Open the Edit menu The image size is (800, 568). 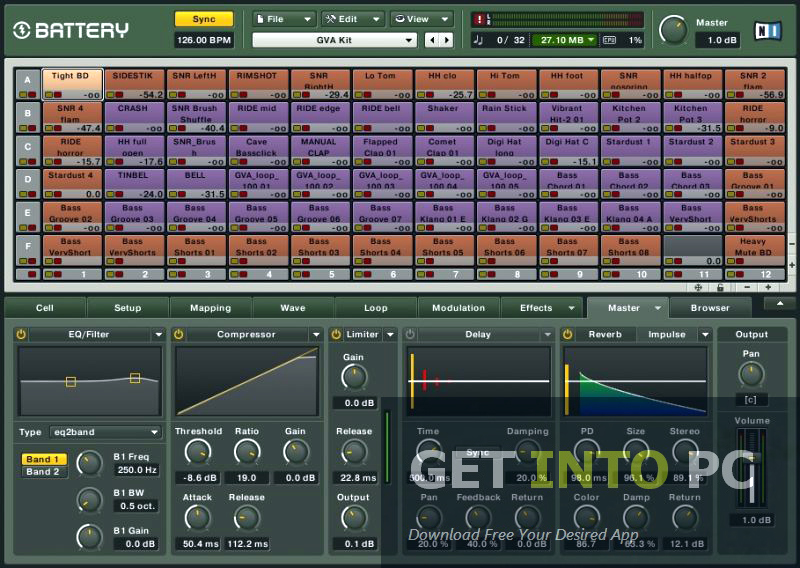[353, 19]
